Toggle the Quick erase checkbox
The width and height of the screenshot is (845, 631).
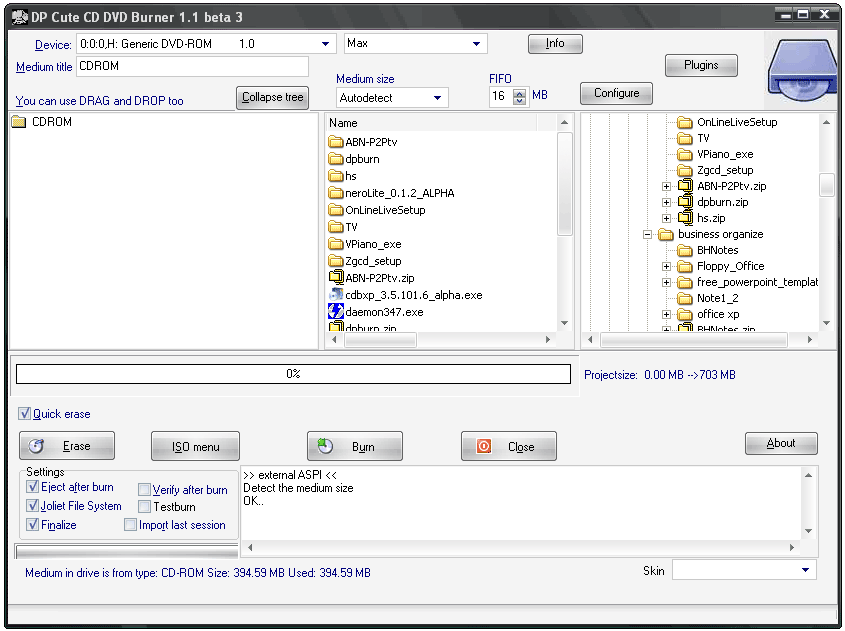(25, 413)
